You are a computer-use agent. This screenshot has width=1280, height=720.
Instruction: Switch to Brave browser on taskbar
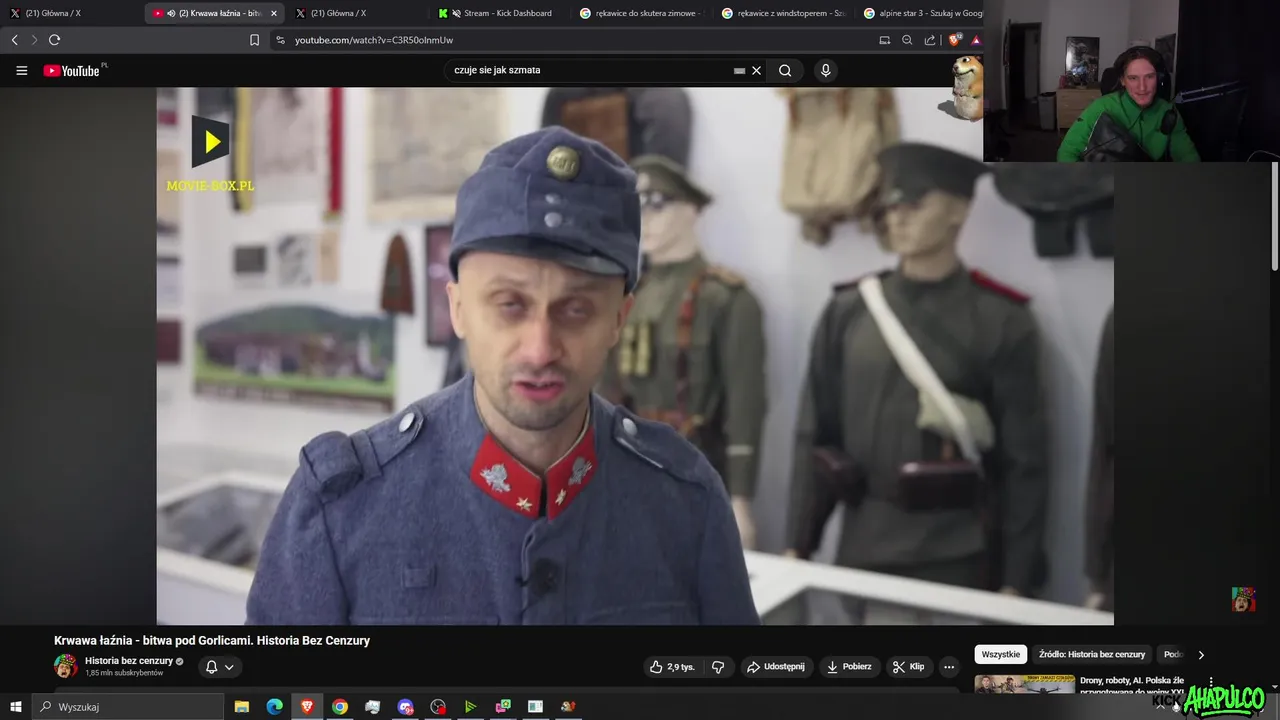307,707
